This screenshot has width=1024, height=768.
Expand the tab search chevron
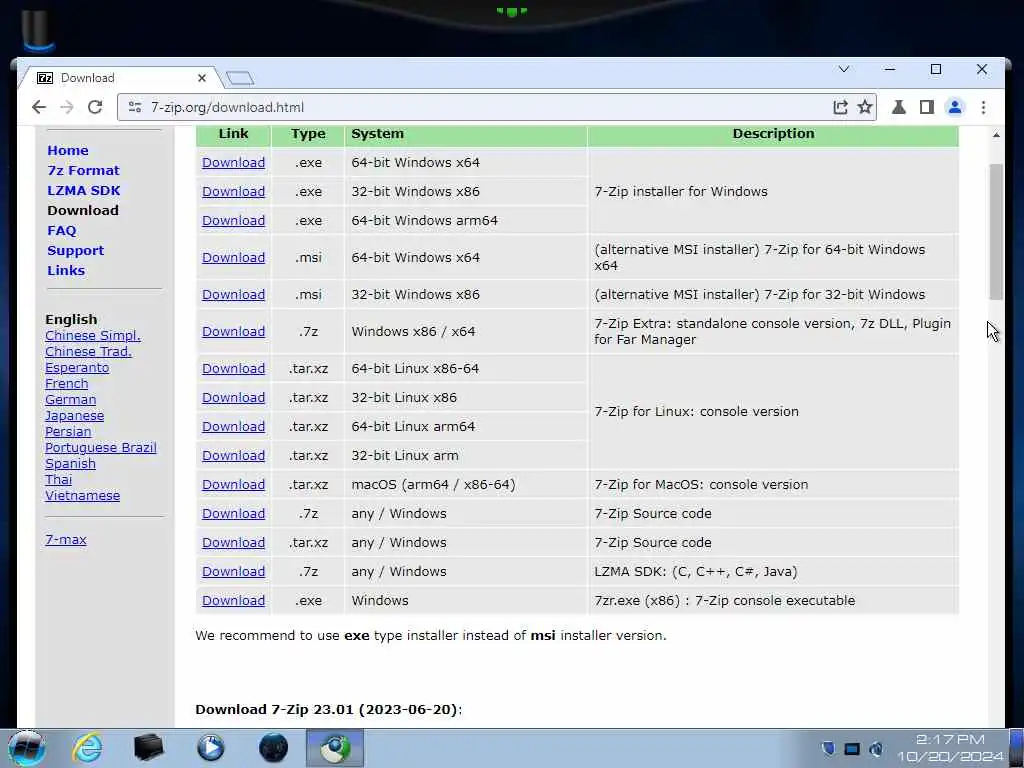pyautogui.click(x=844, y=69)
